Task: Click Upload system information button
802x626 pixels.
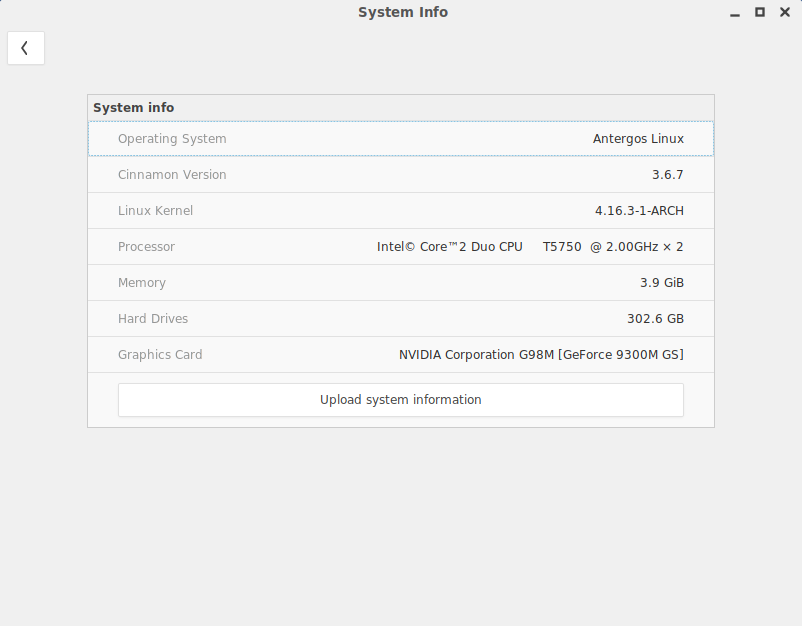Action: click(400, 400)
